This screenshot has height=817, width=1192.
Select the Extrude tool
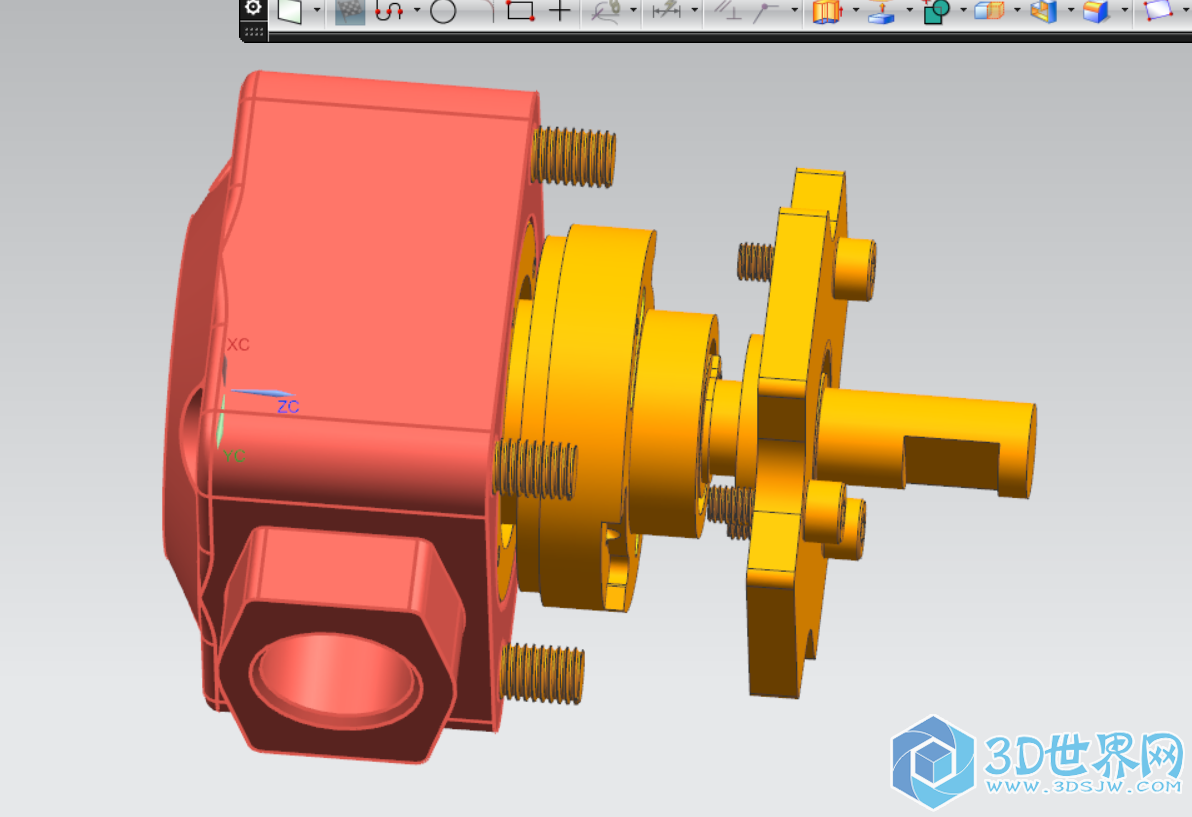[x=828, y=11]
